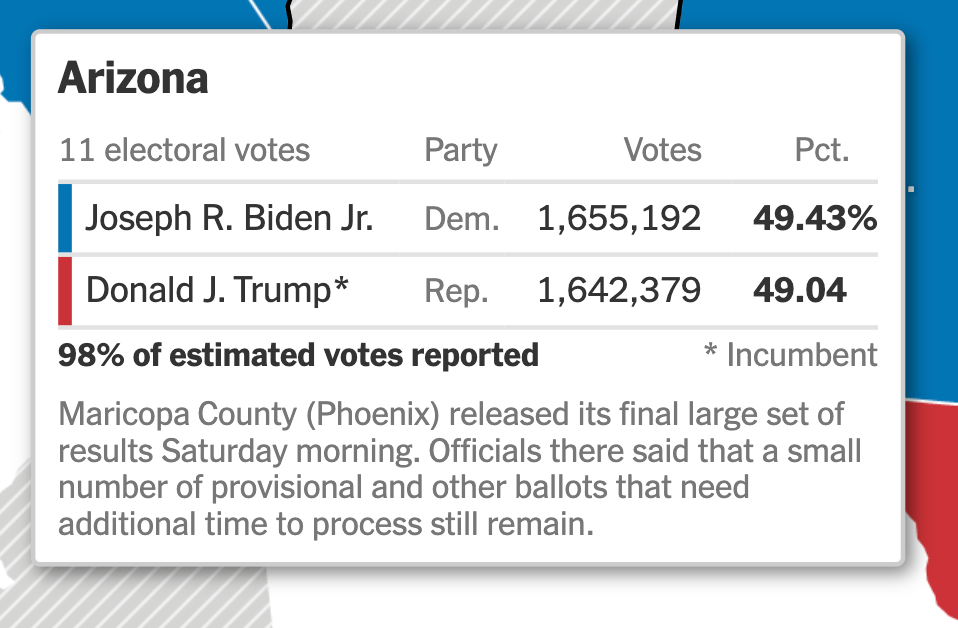Click the Dem. party label
958x628 pixels.
[462, 219]
